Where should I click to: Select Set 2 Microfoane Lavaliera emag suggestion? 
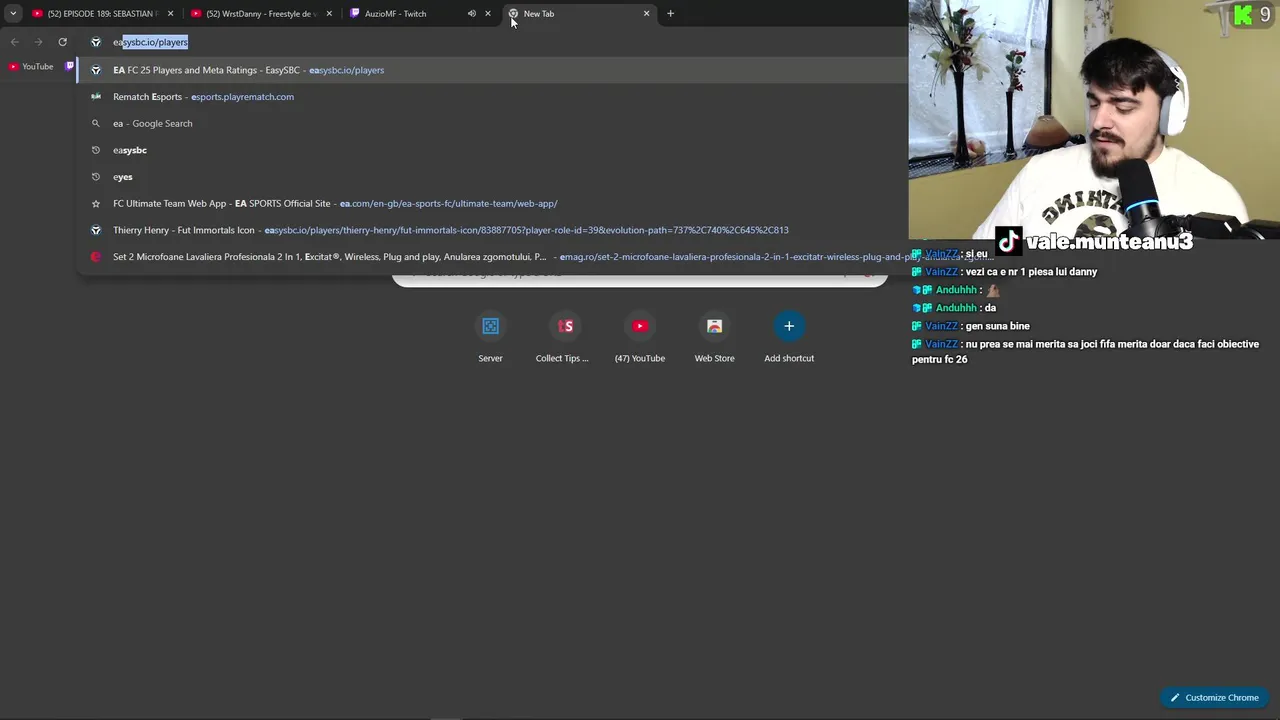tap(490, 257)
